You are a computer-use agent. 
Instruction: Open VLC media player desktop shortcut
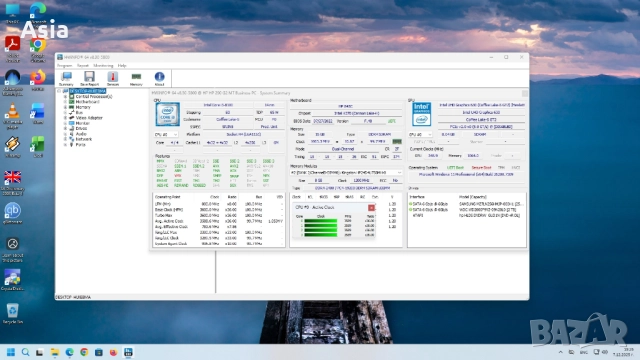(13, 116)
